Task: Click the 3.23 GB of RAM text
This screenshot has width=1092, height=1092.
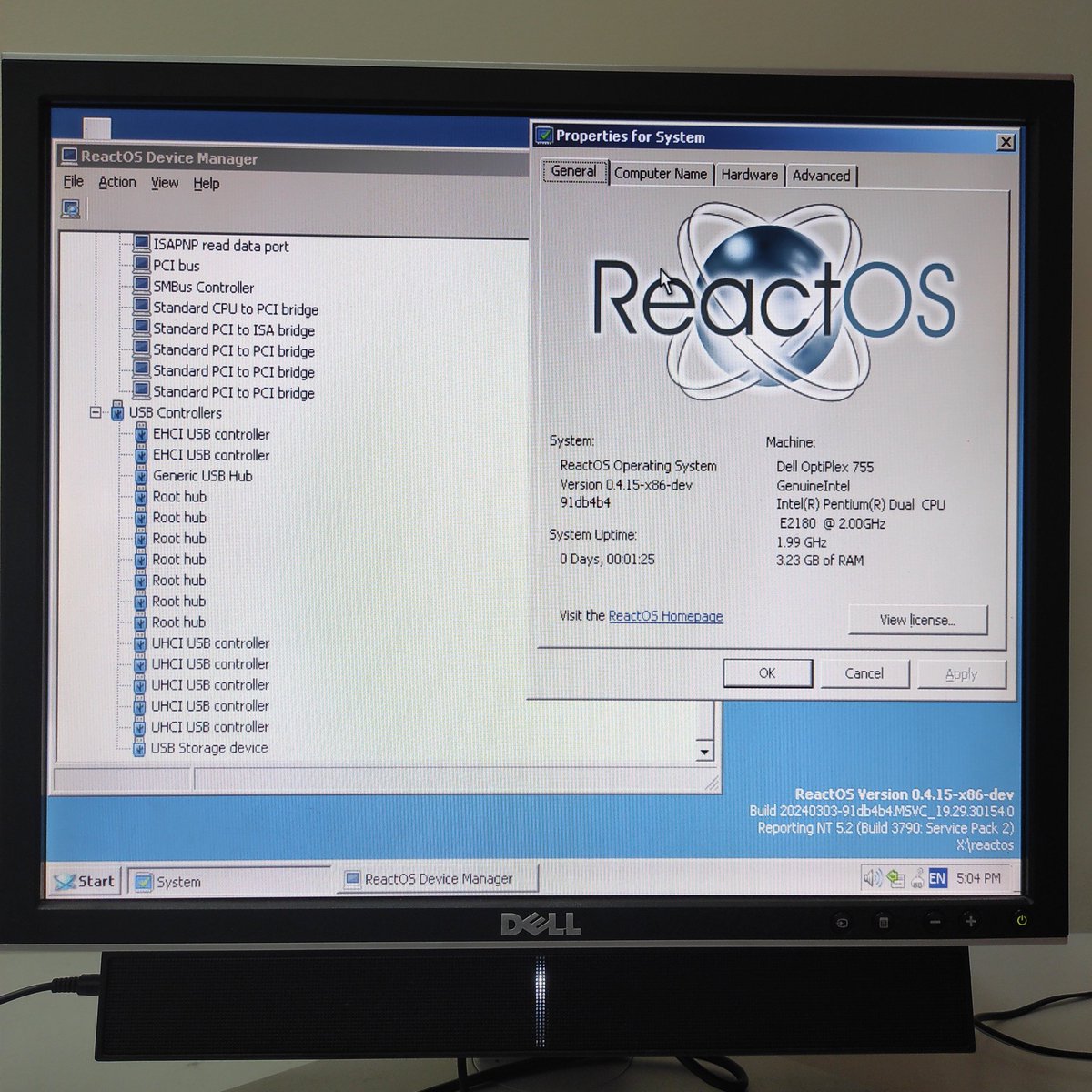Action: point(820,561)
